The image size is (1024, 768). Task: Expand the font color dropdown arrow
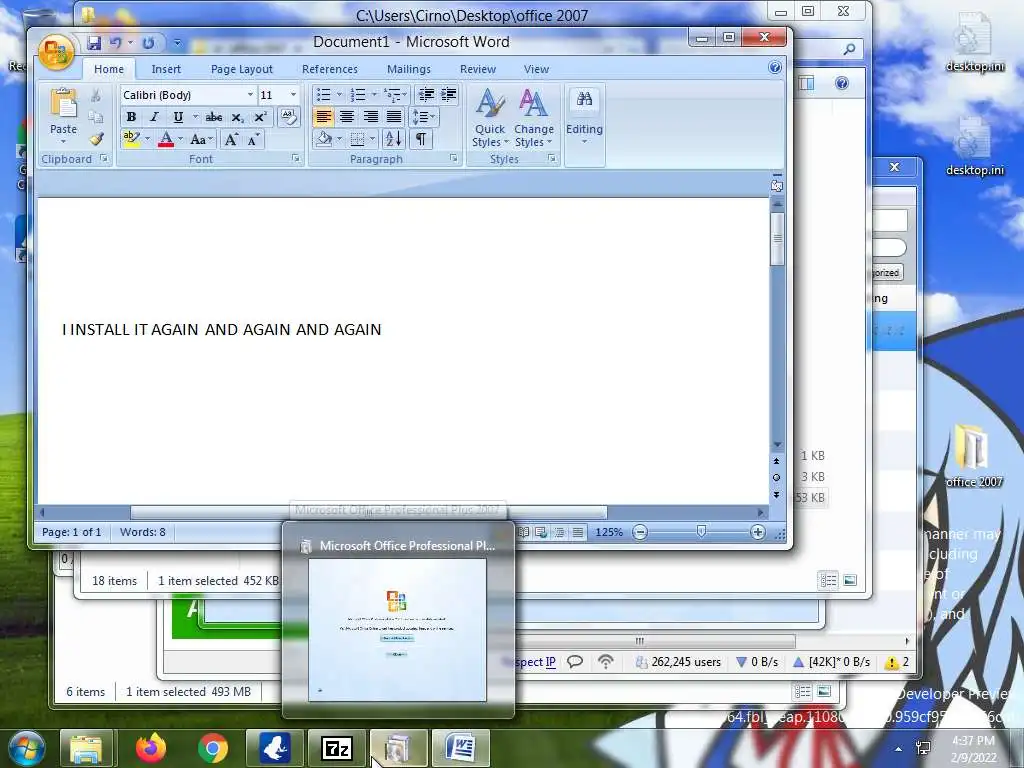181,139
